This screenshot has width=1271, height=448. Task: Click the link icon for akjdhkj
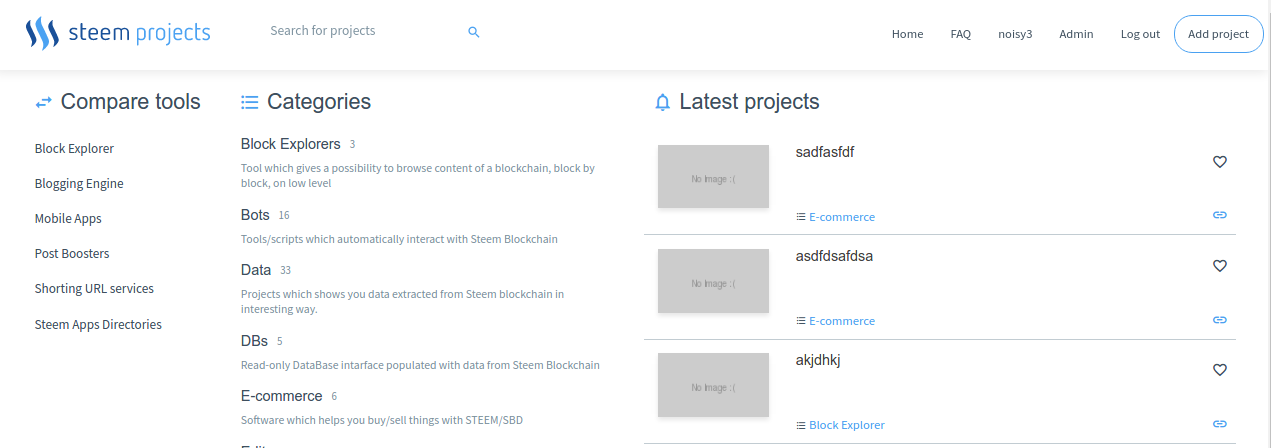[x=1219, y=424]
